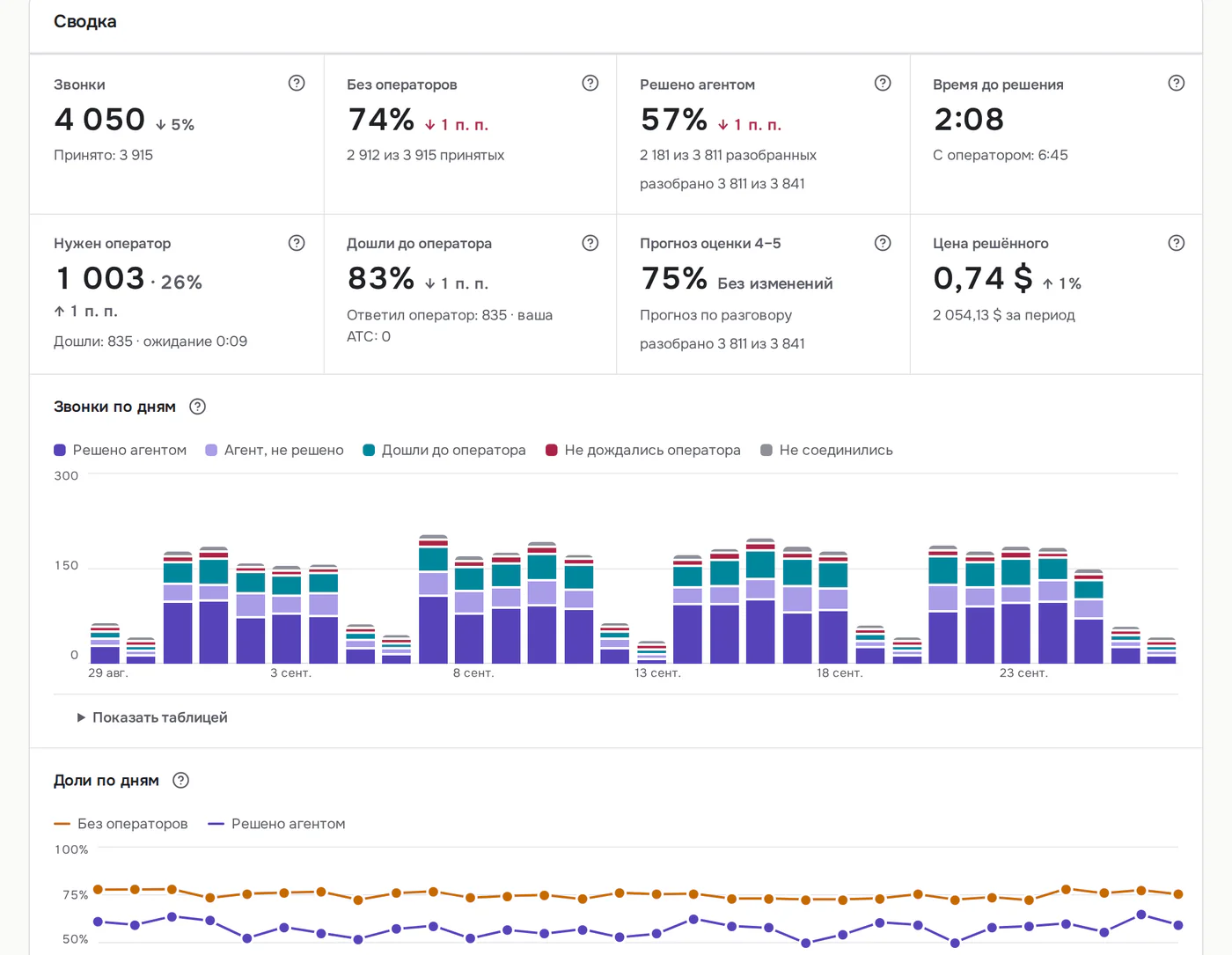Toggle Решено агентом line legend
The width and height of the screenshot is (1232, 955).
pyautogui.click(x=276, y=824)
